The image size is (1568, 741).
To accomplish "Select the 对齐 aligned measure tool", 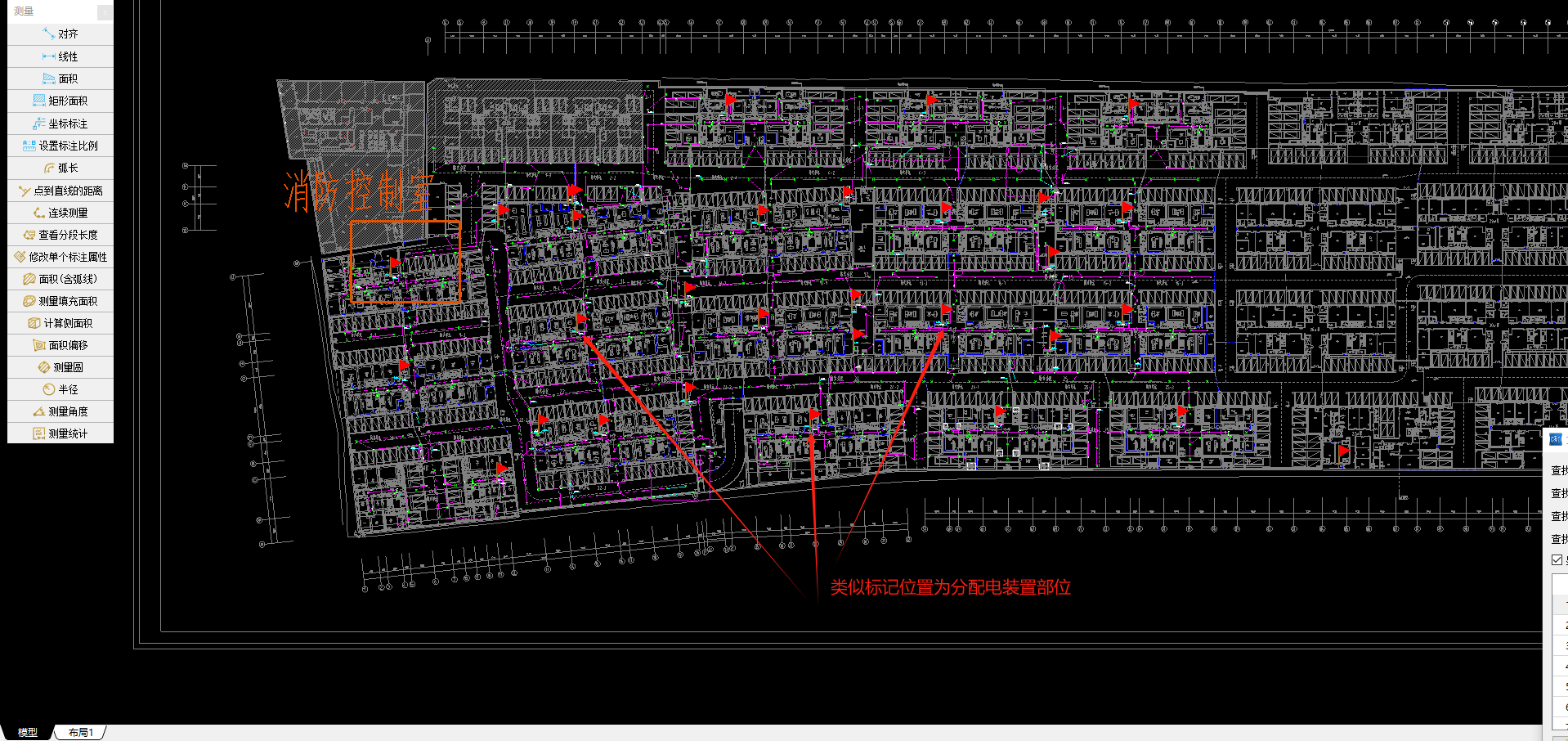I will pyautogui.click(x=60, y=34).
